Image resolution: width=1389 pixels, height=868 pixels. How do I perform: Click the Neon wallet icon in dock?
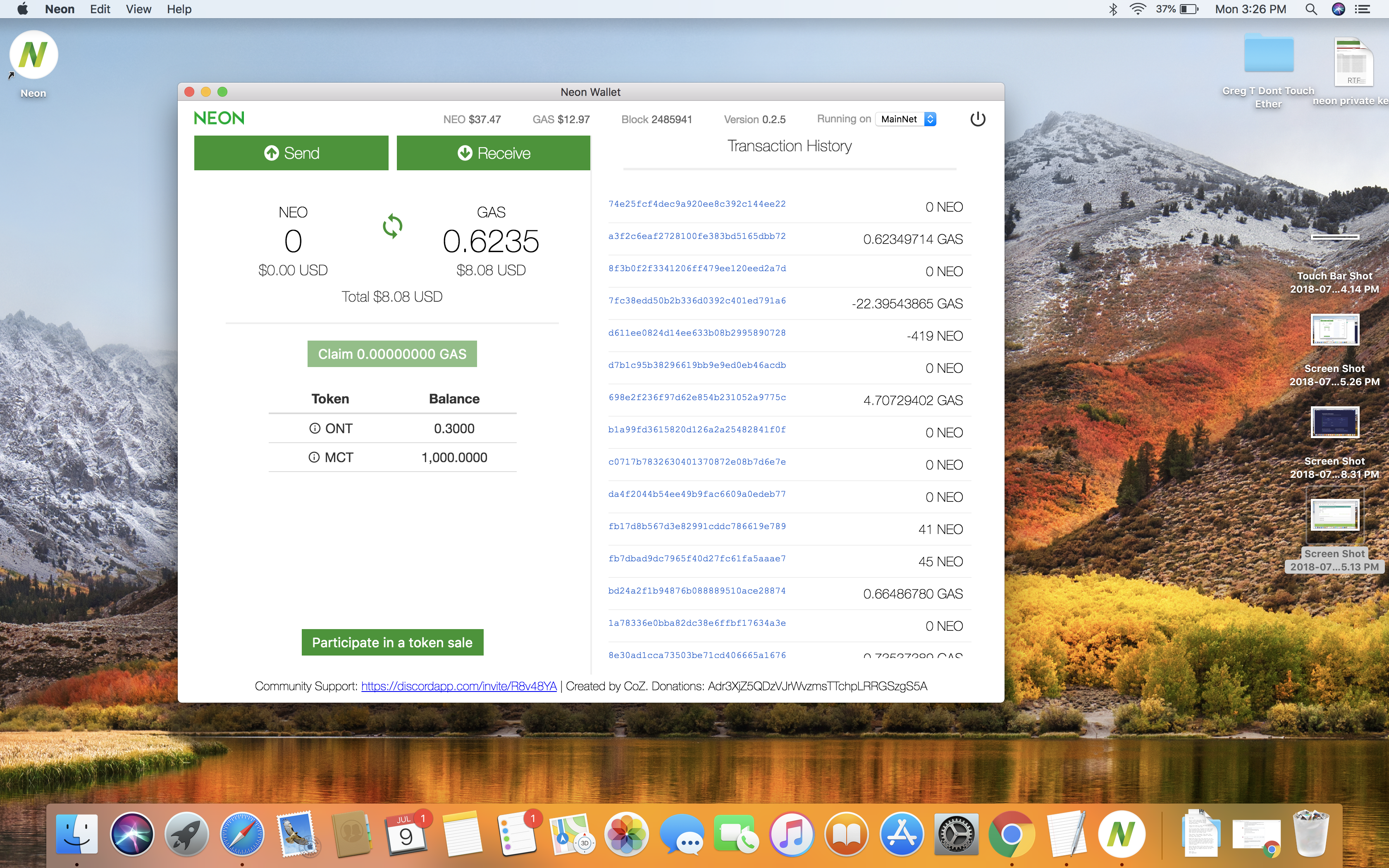click(1122, 834)
